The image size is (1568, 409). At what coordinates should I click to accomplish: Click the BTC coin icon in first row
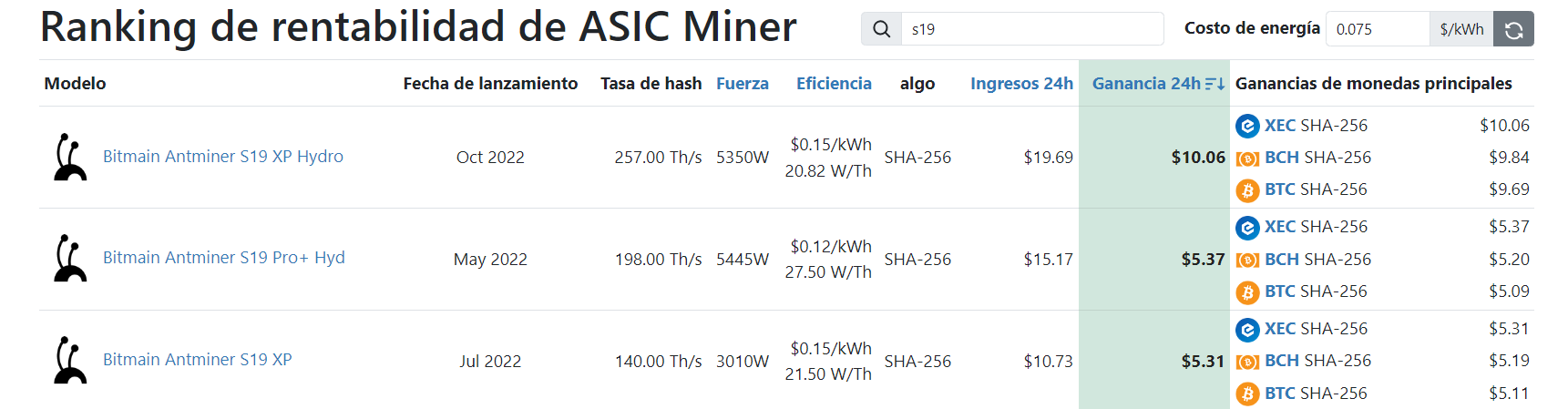tap(1247, 189)
